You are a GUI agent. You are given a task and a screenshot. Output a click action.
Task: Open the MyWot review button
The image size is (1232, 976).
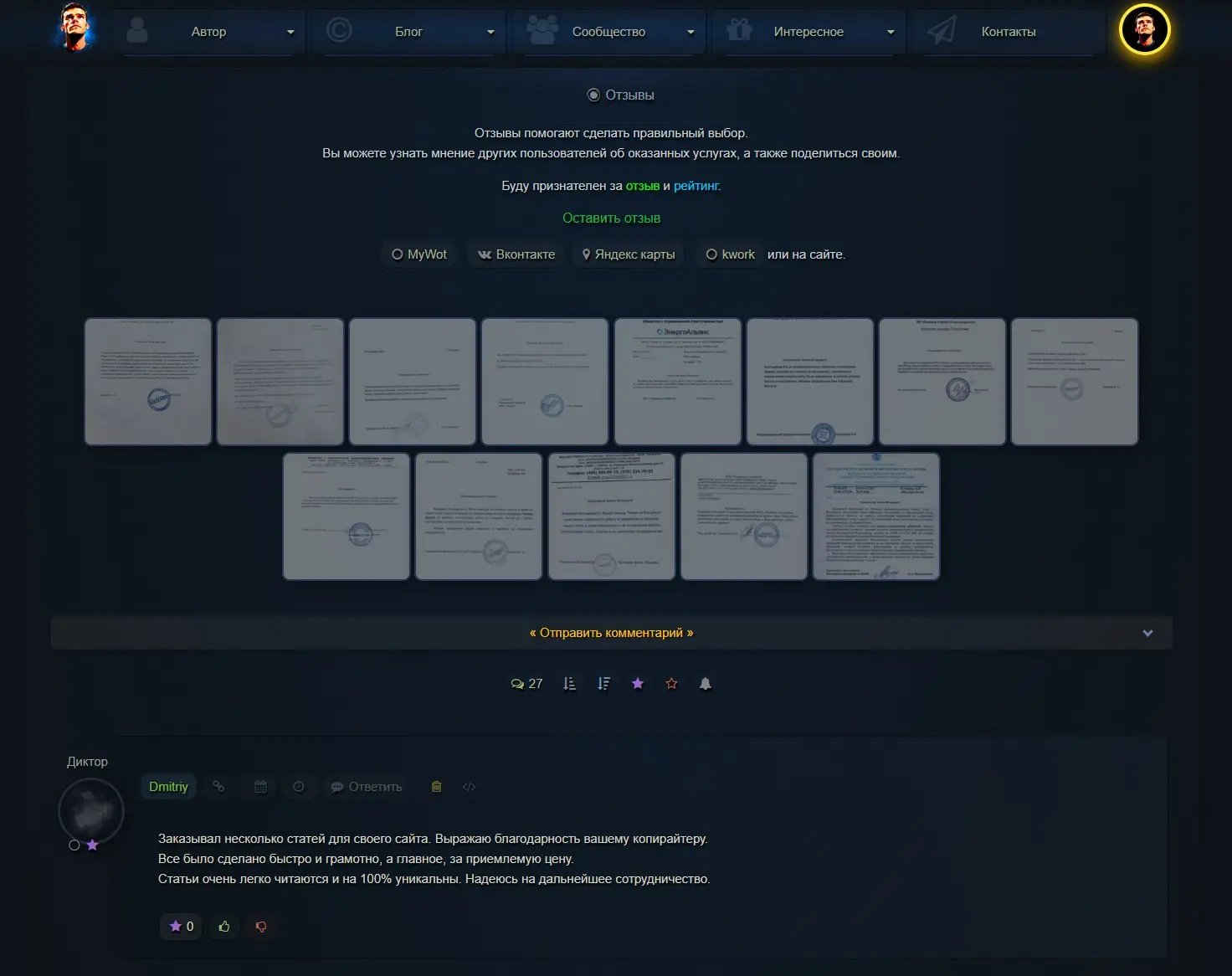[x=418, y=254]
